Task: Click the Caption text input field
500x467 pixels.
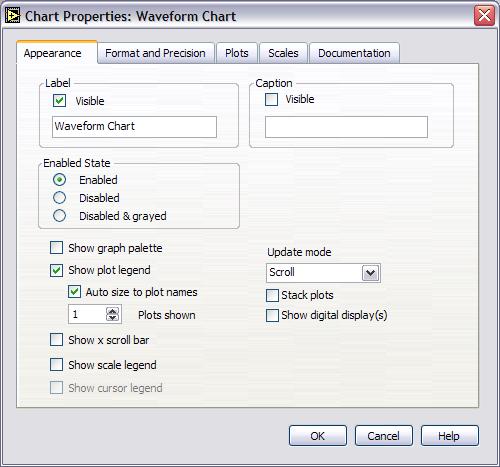Action: pos(346,127)
